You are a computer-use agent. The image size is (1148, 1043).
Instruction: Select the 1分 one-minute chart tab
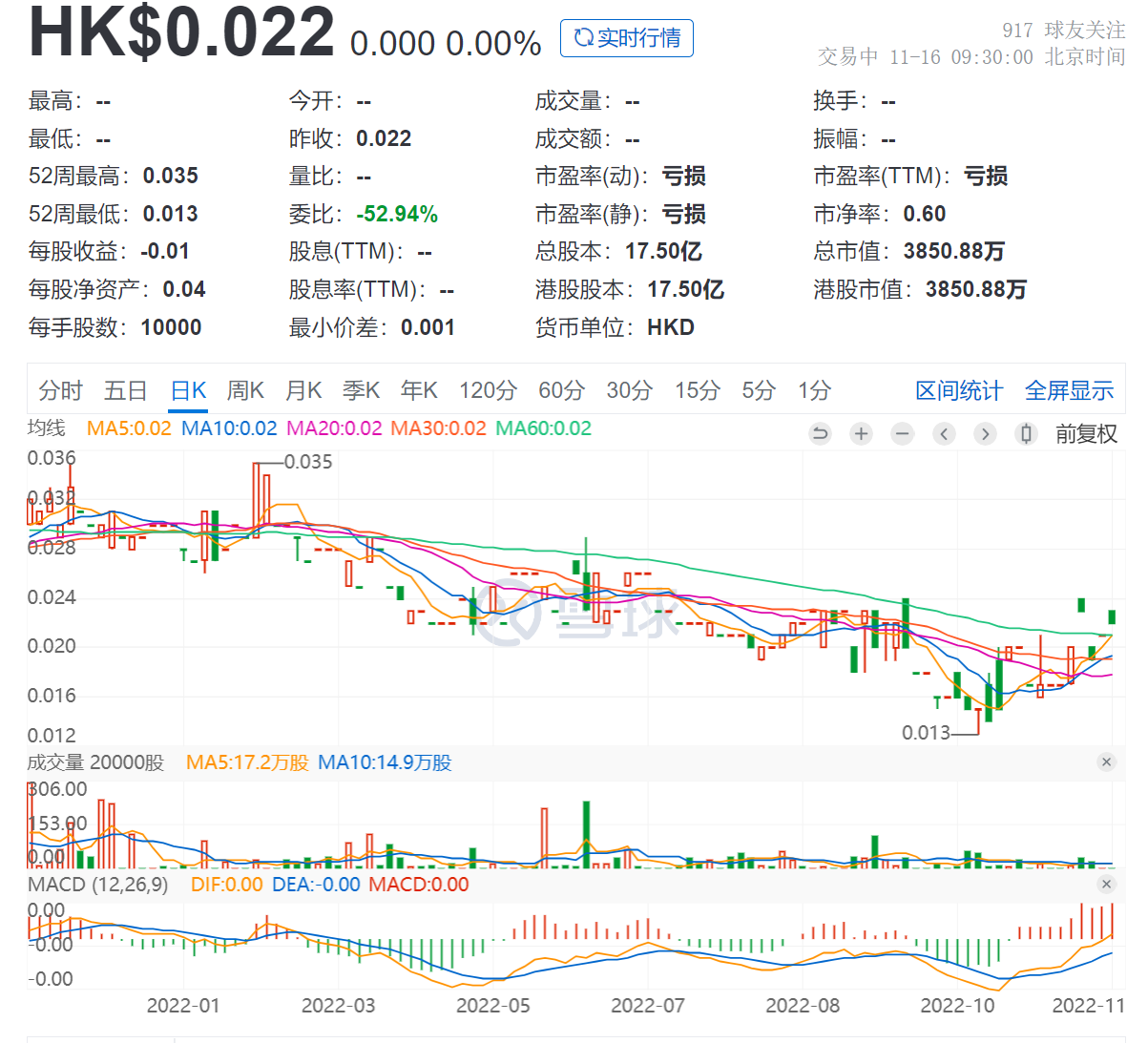click(x=814, y=390)
